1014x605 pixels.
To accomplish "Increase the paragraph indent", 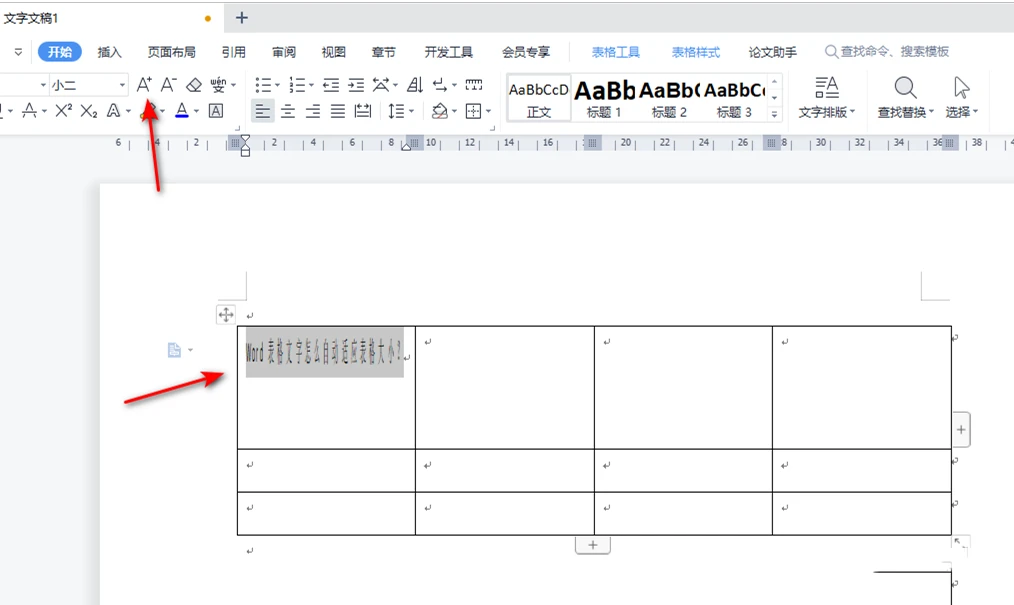I will [x=356, y=85].
